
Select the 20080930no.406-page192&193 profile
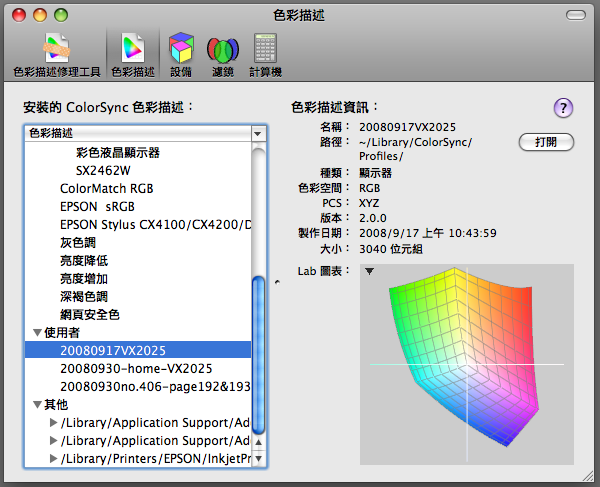(x=155, y=386)
